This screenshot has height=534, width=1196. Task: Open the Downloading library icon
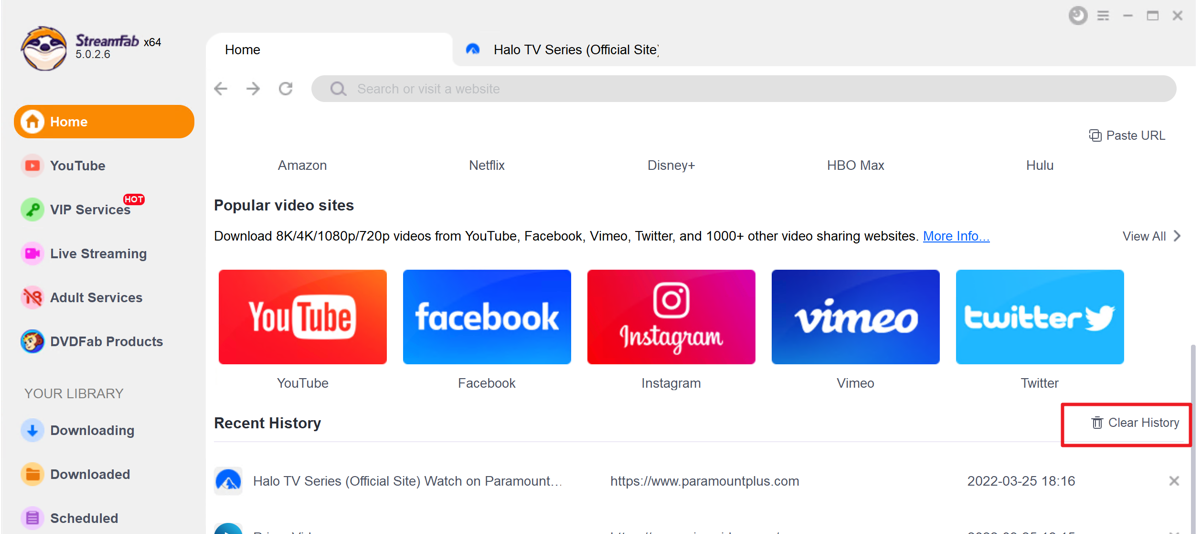[x=32, y=430]
